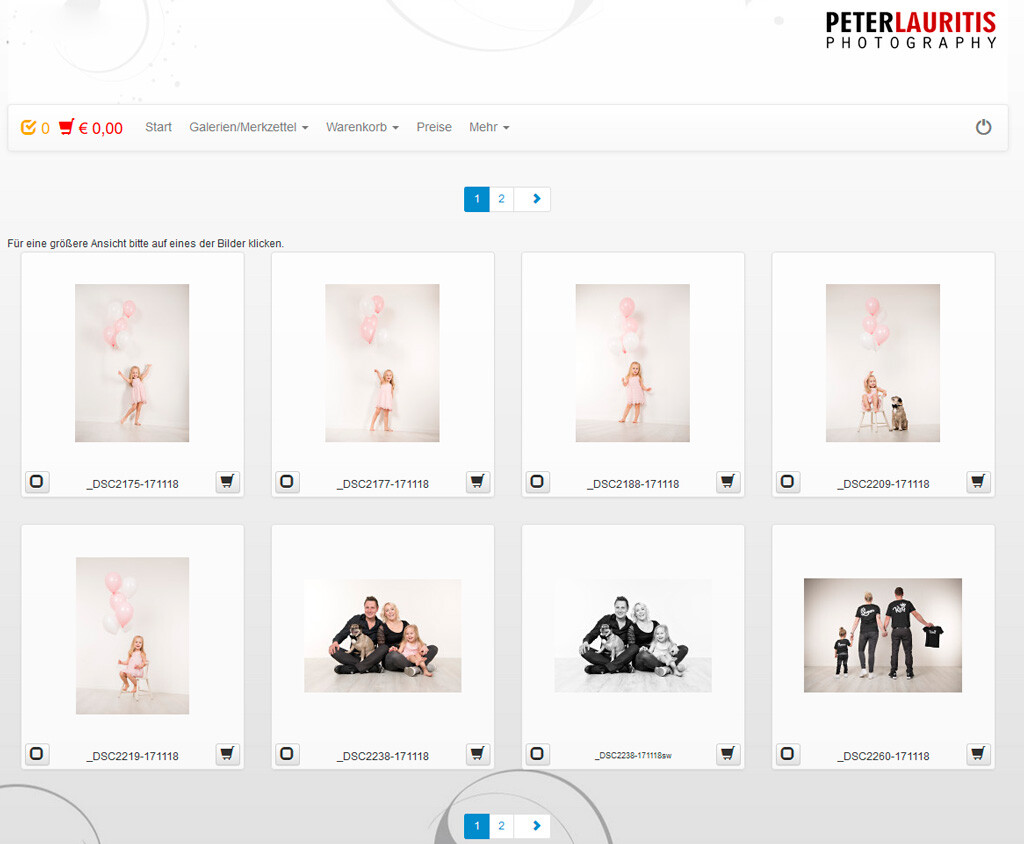
Task: Add _DSC2188-171118 to the shopping cart
Action: pyautogui.click(x=728, y=482)
